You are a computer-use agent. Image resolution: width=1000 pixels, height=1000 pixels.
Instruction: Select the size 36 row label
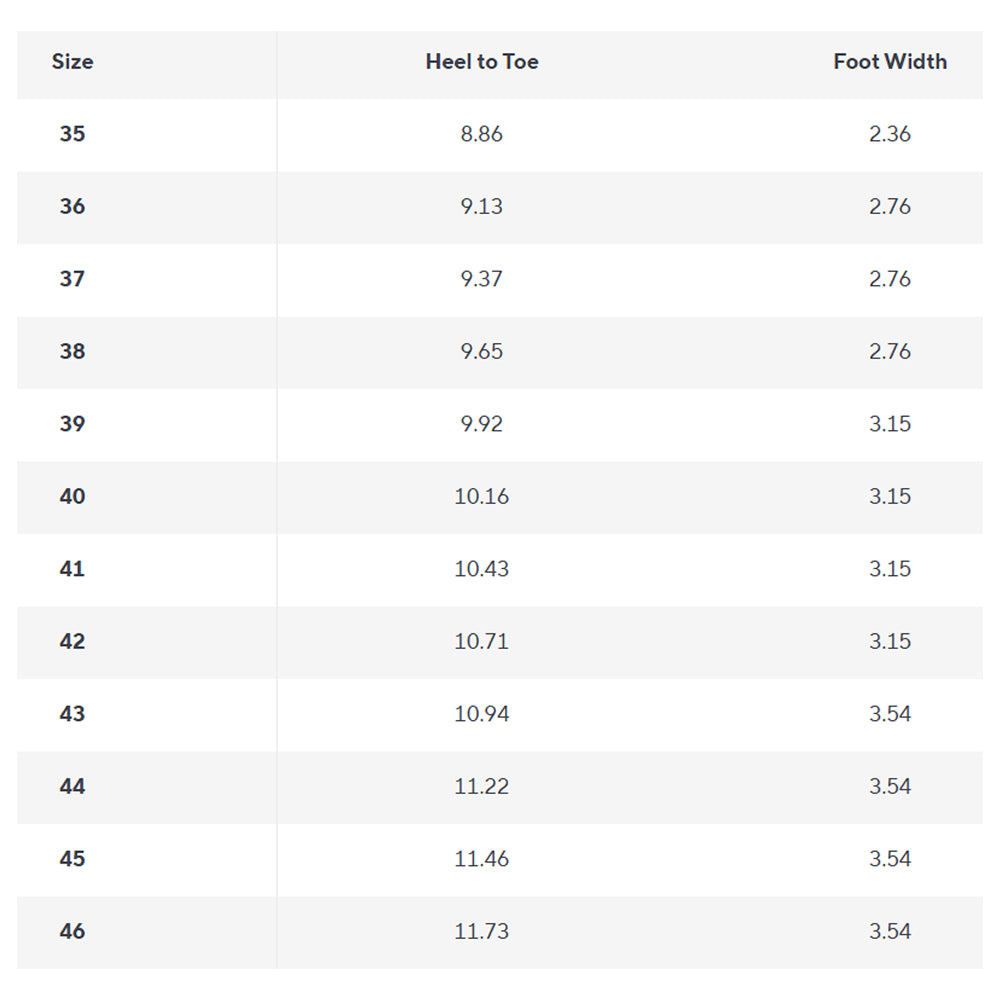pos(72,207)
